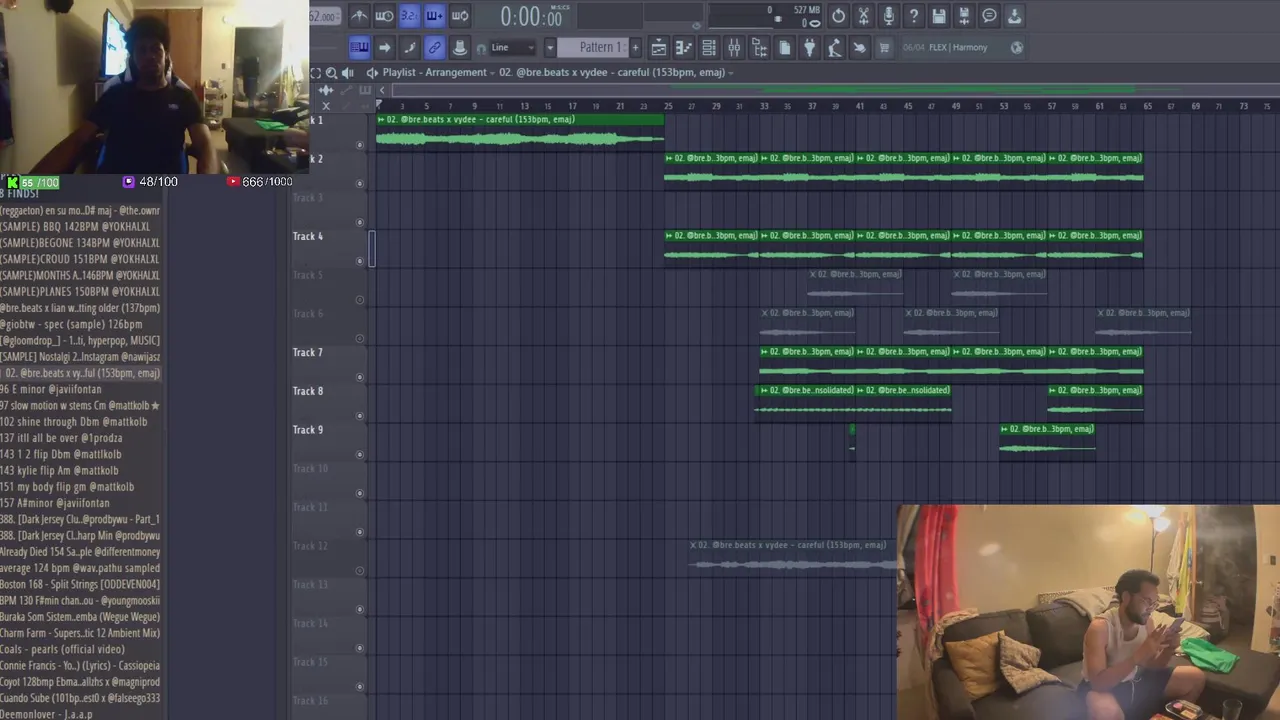Click the globe icon beside FLEX Harmony
Screen dimensions: 1280x720
click(x=1017, y=47)
